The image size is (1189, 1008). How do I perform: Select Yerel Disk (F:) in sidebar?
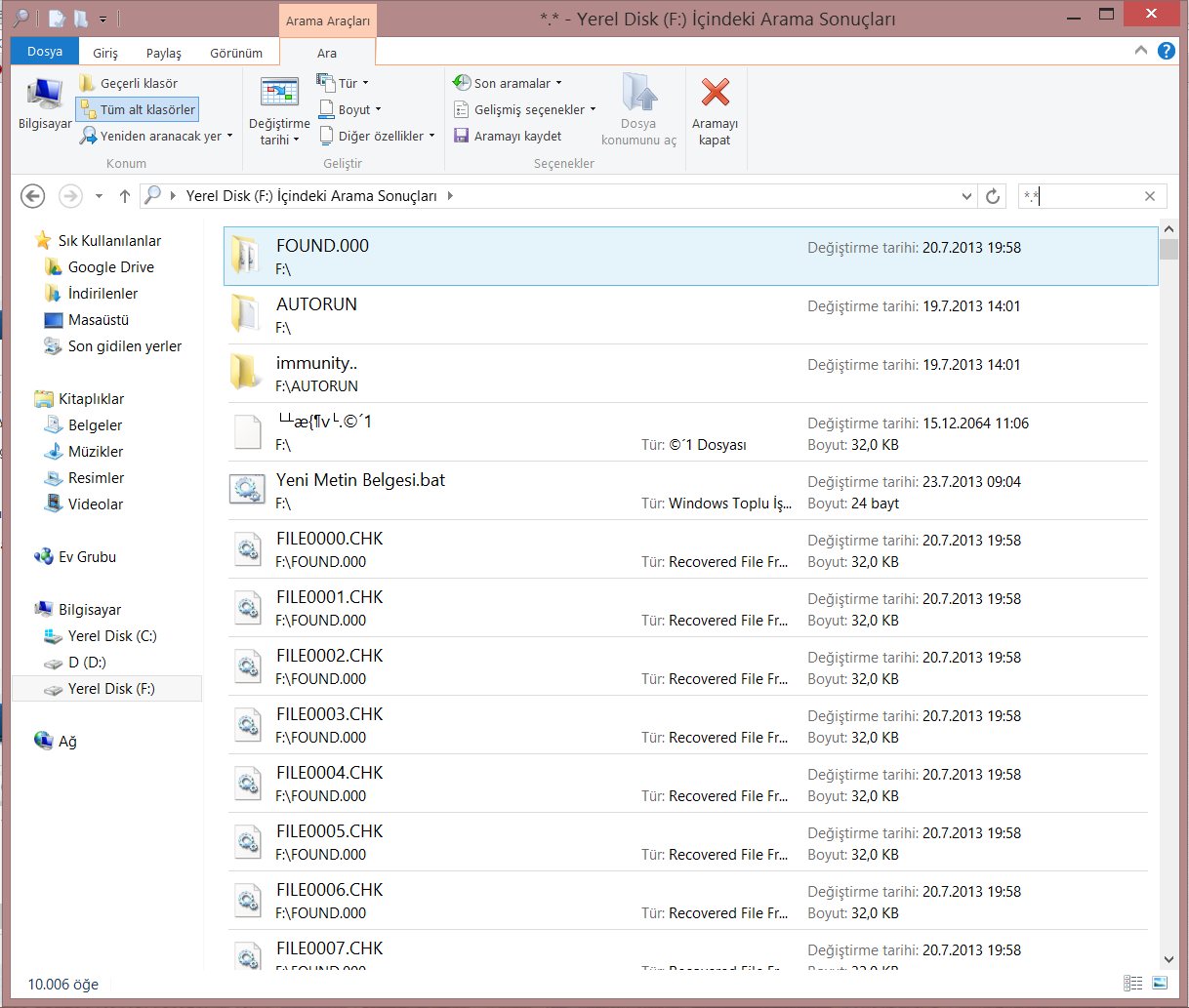[107, 688]
